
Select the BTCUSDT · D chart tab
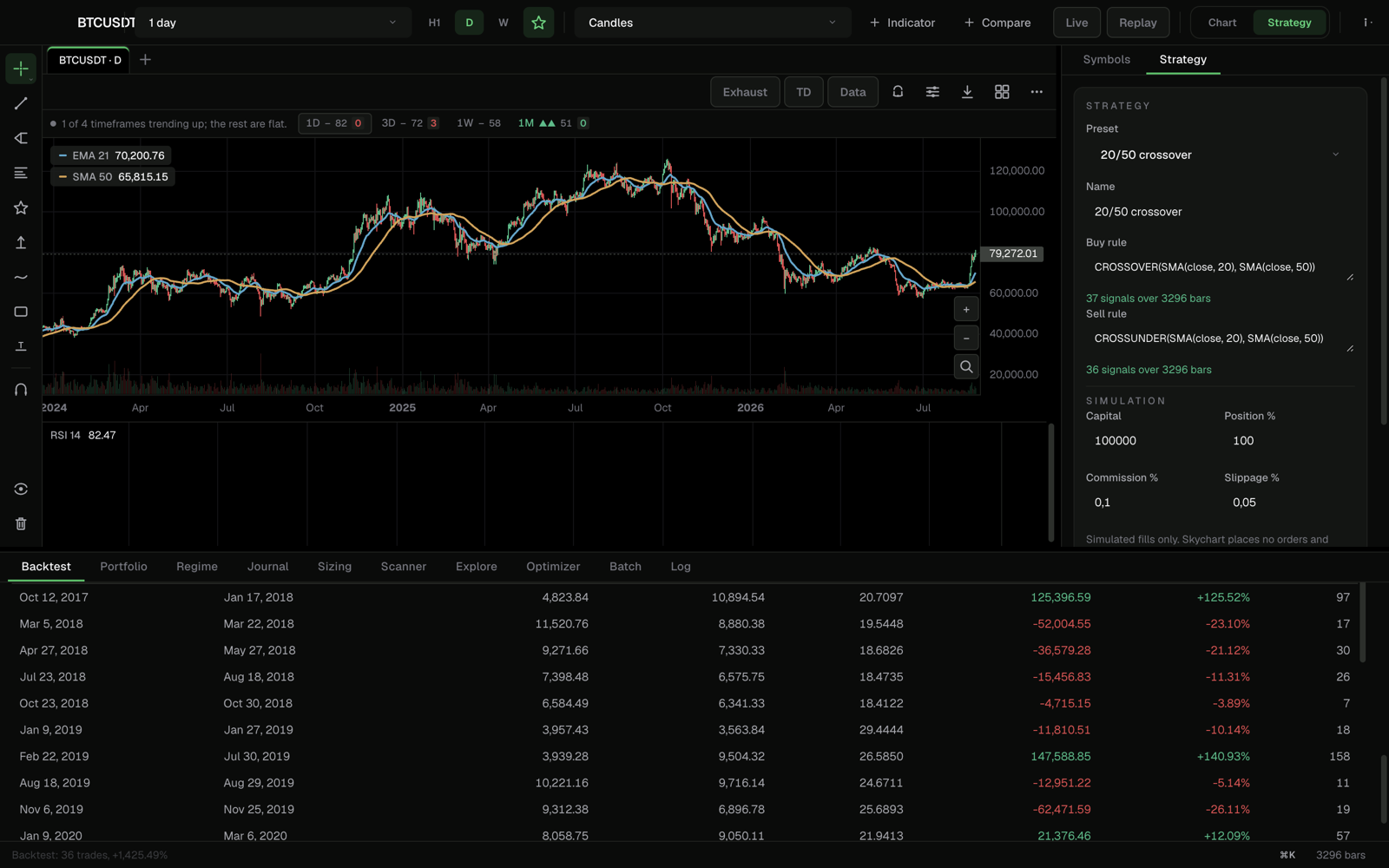(x=89, y=60)
